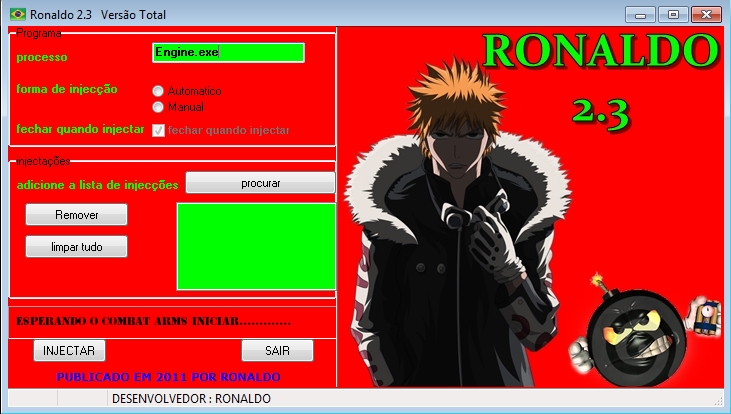This screenshot has width=731, height=414.
Task: Toggle the fechar quando injectar checkbox
Action: (159, 131)
